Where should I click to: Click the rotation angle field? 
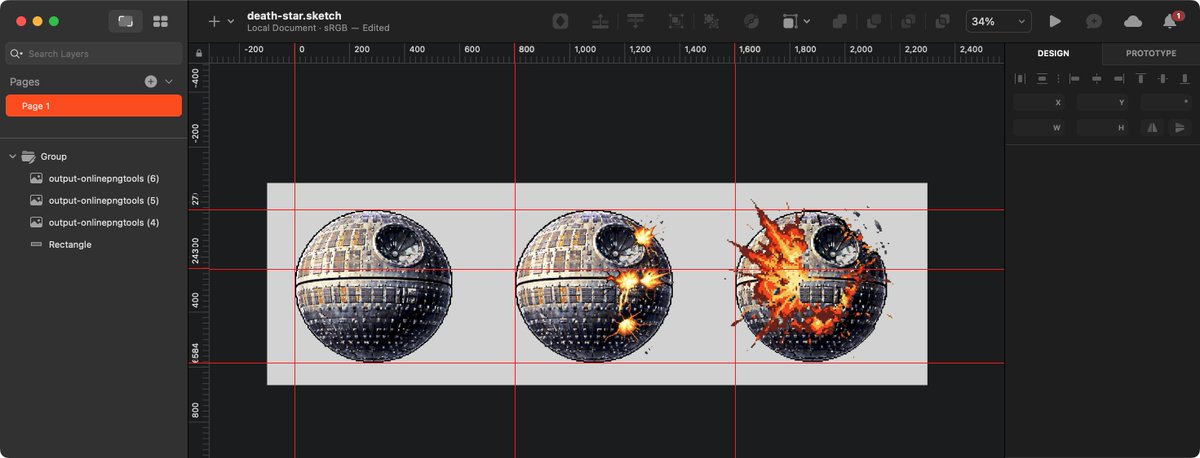coord(1166,102)
